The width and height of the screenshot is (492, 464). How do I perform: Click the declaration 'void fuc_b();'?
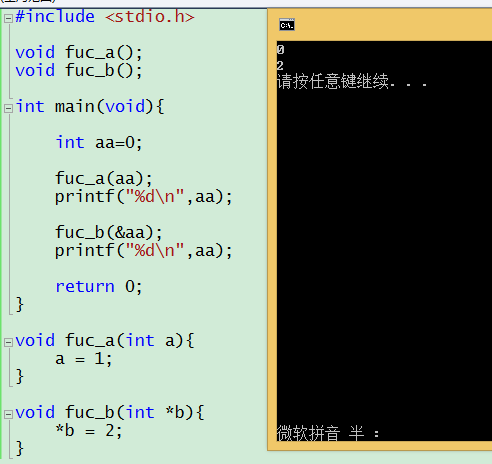(79, 71)
